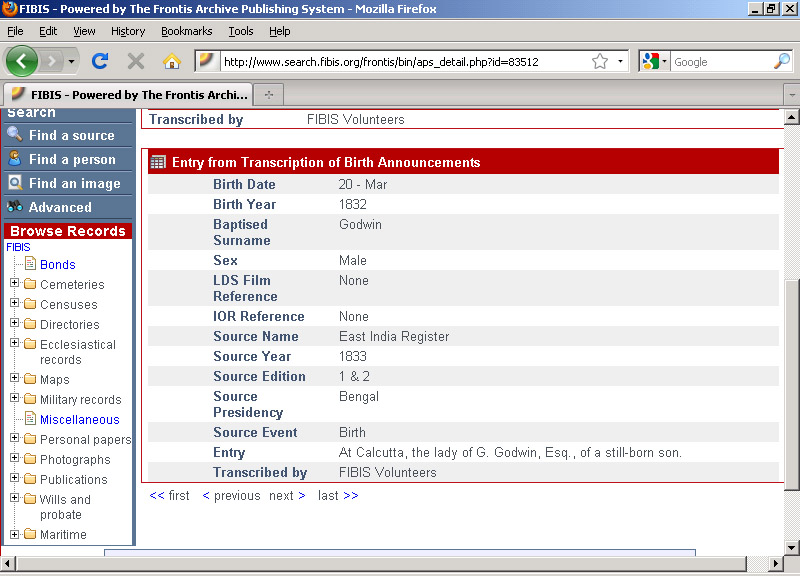Viewport: 800px width, 576px height.
Task: Click the Find a person icon
Action: click(14, 158)
